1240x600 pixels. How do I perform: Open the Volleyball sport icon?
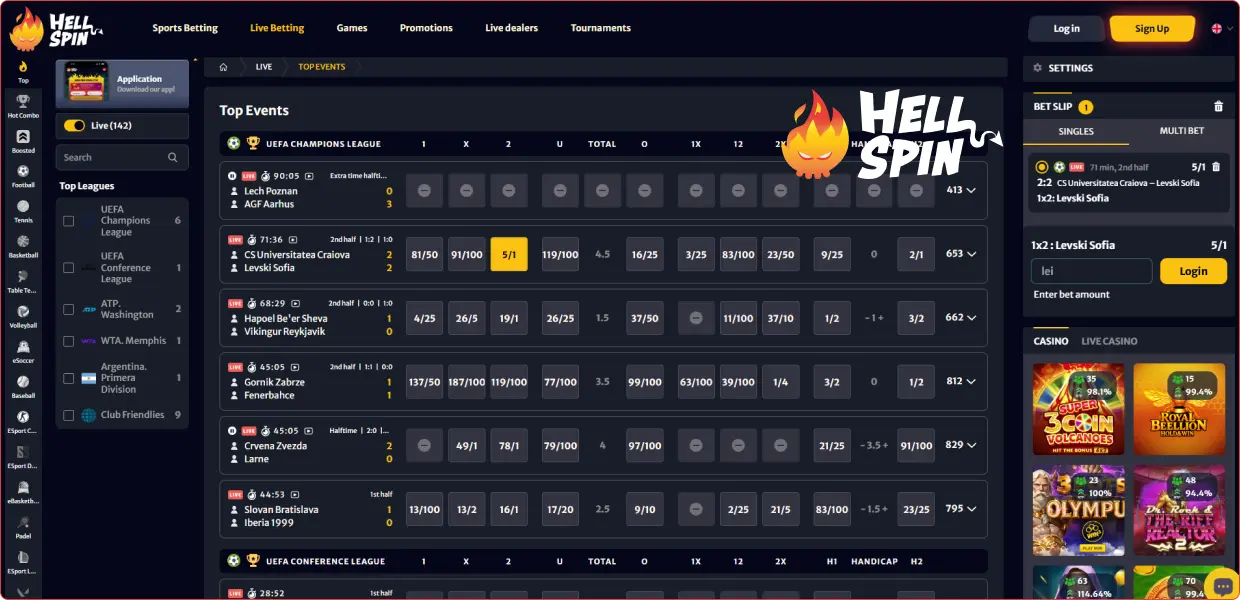click(23, 316)
